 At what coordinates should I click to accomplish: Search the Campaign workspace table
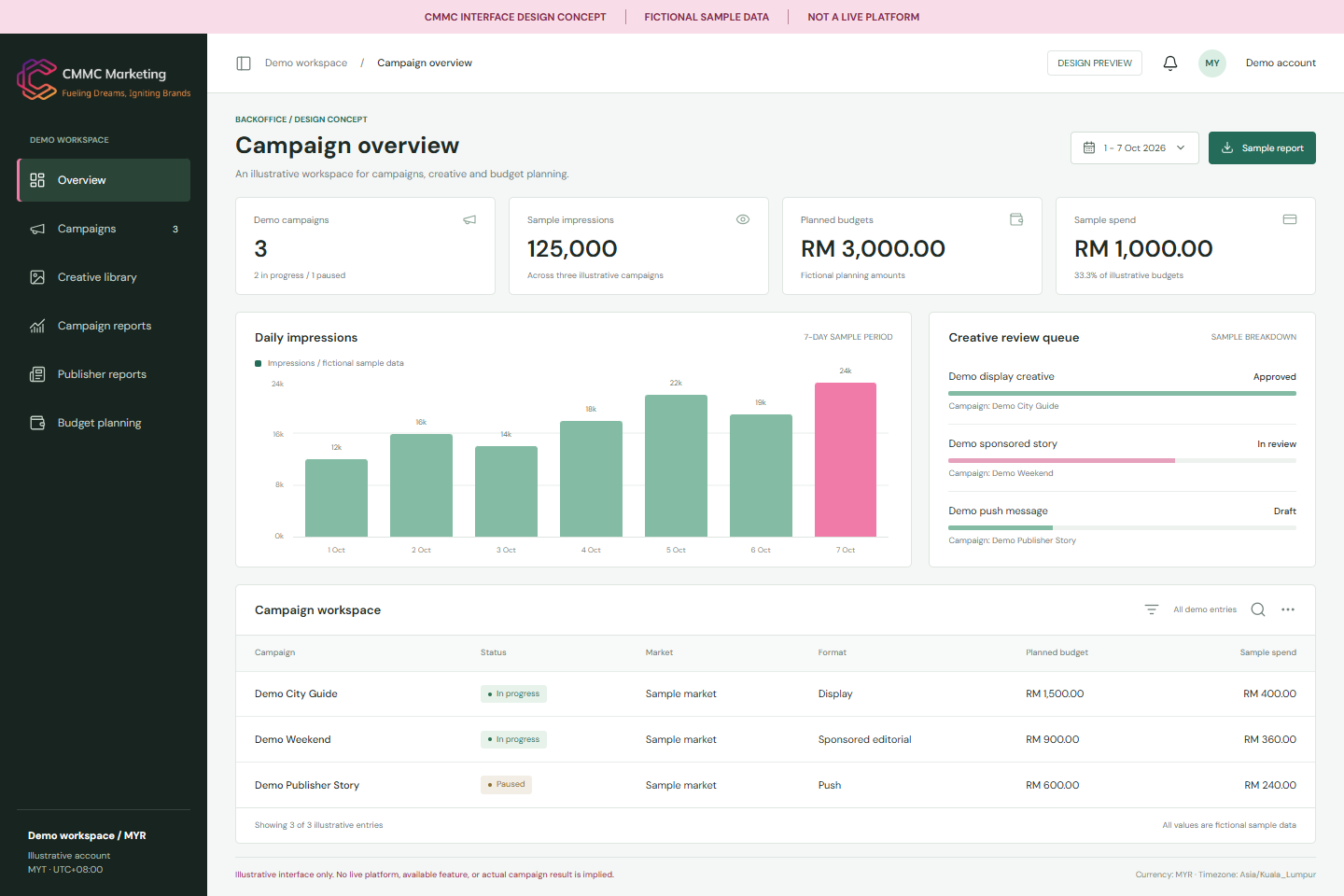[x=1258, y=609]
